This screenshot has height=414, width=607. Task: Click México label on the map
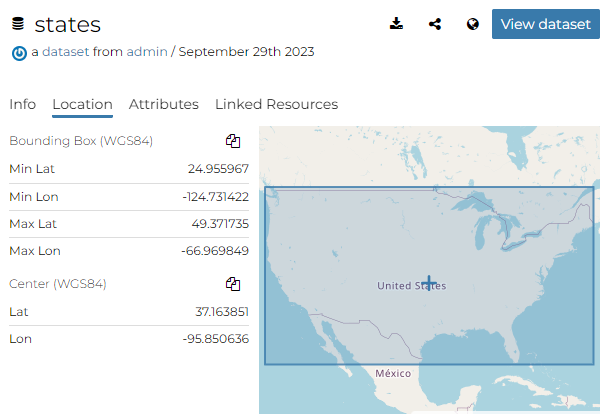click(x=393, y=372)
